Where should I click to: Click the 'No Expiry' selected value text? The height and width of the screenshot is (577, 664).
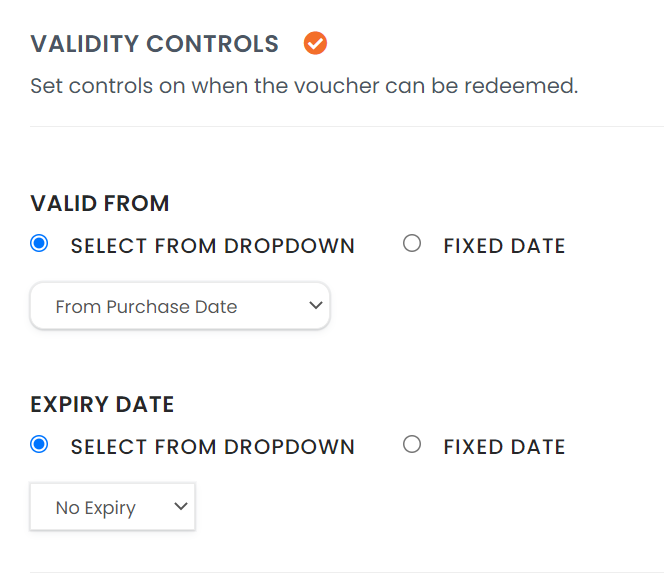tap(95, 508)
